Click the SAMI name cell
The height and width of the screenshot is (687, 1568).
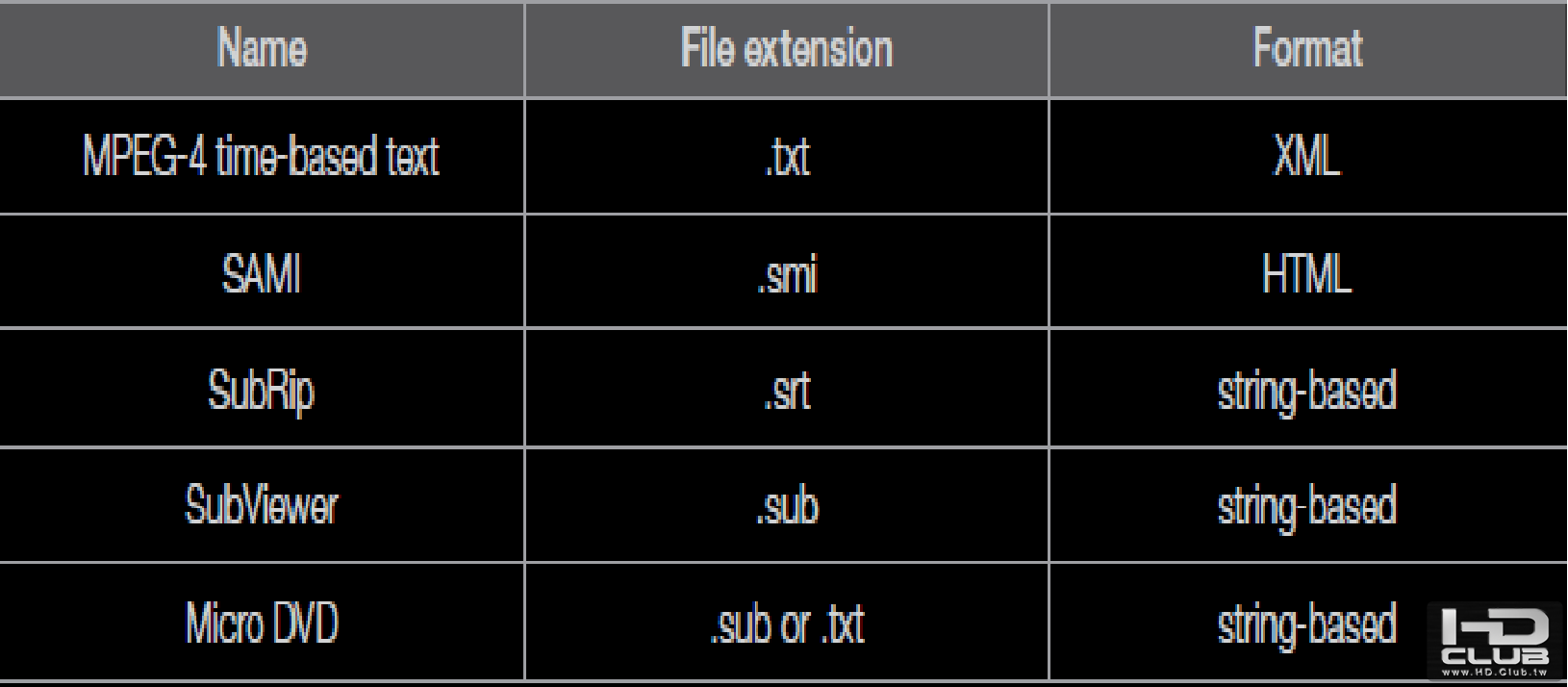[262, 273]
